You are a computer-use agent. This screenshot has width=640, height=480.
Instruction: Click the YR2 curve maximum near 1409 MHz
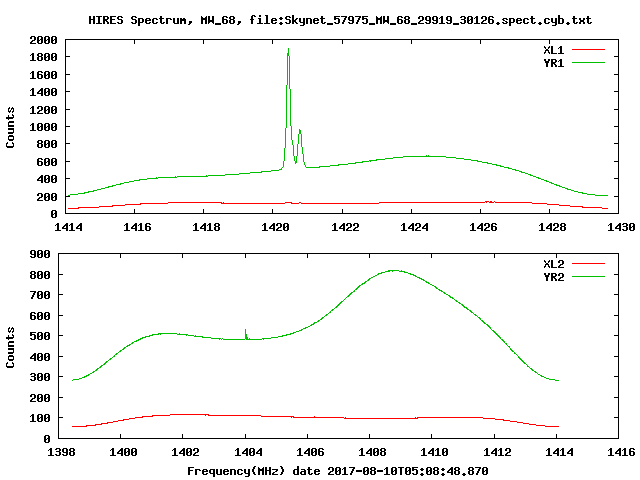point(393,270)
